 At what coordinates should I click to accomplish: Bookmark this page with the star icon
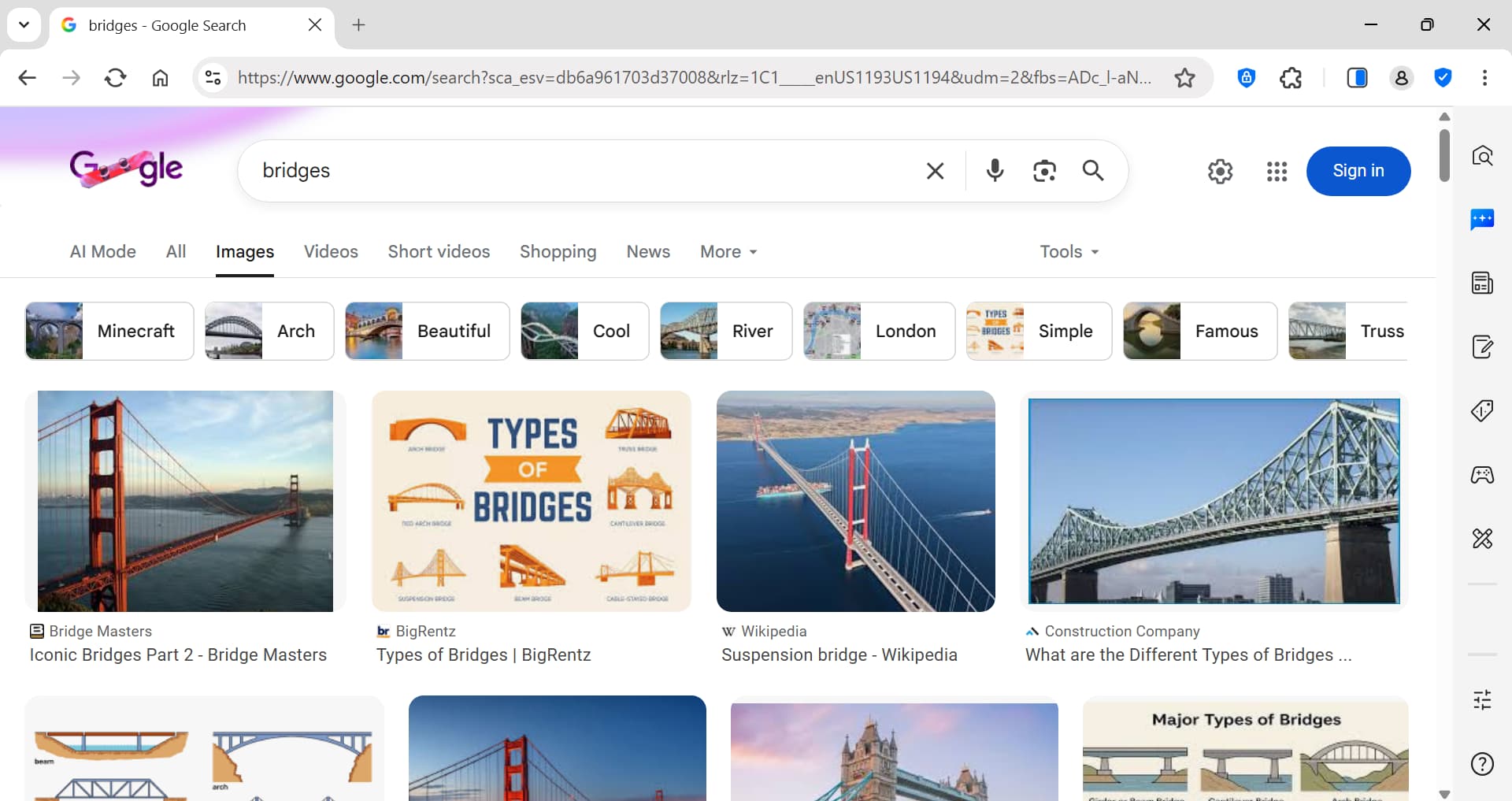pos(1184,77)
